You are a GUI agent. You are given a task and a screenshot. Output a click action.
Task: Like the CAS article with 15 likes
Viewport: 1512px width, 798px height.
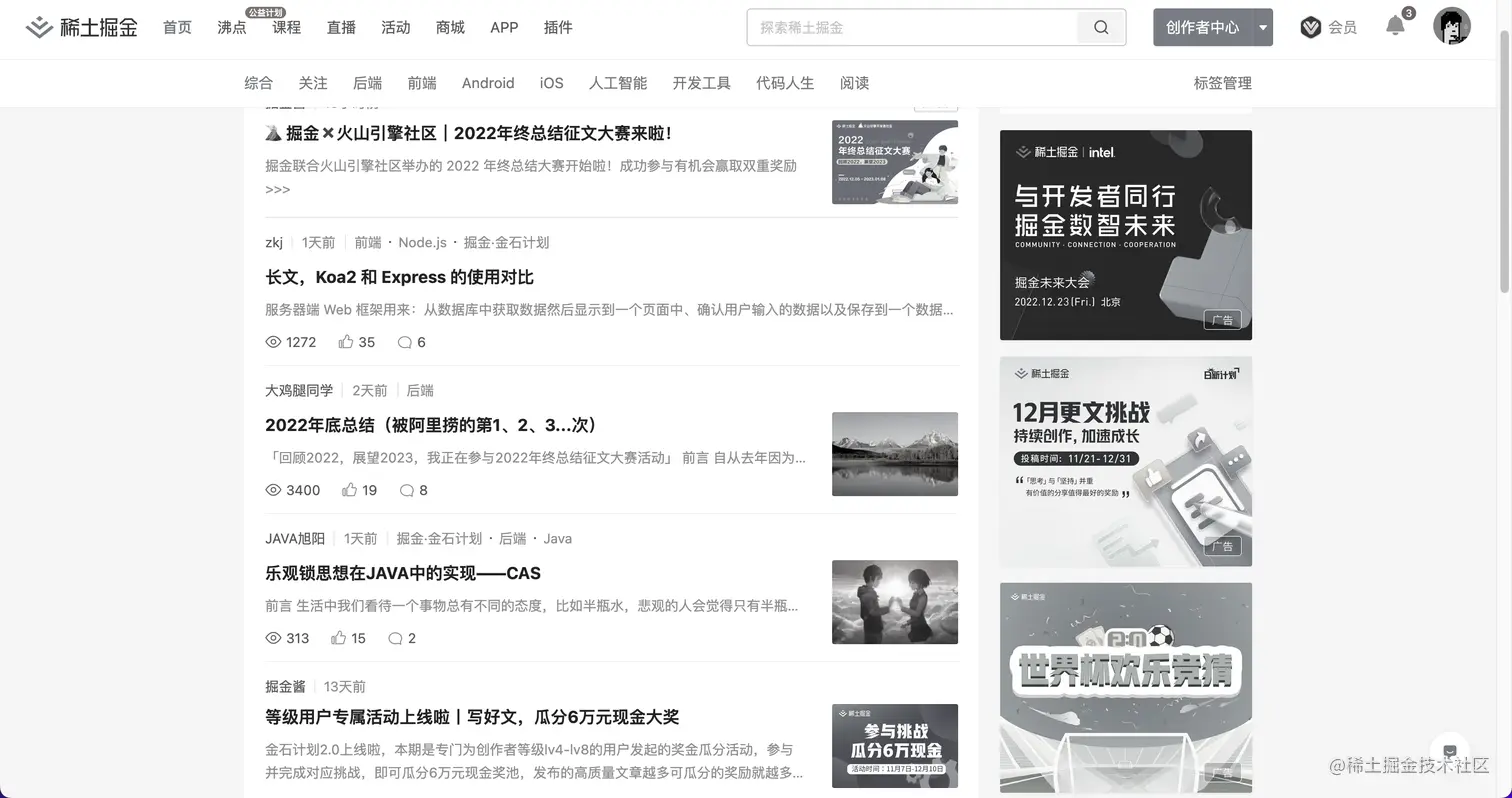point(338,638)
